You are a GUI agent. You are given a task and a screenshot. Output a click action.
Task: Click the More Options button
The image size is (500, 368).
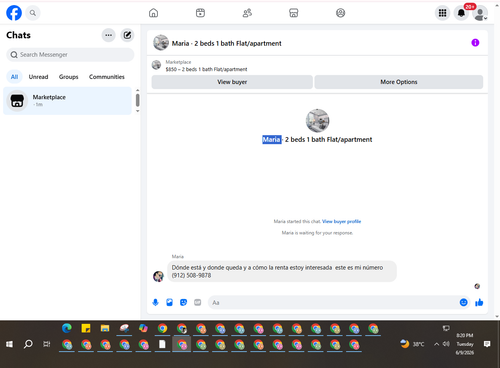click(399, 82)
